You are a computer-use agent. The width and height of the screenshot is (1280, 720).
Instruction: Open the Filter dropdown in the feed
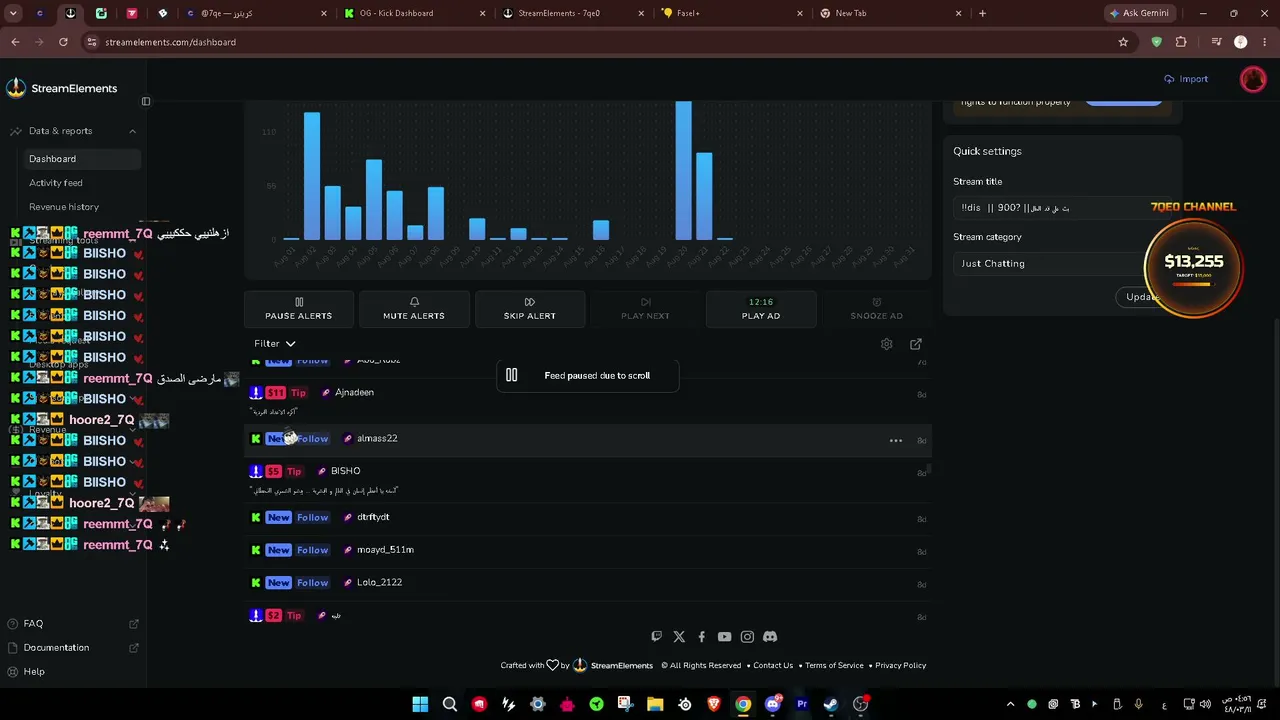275,344
